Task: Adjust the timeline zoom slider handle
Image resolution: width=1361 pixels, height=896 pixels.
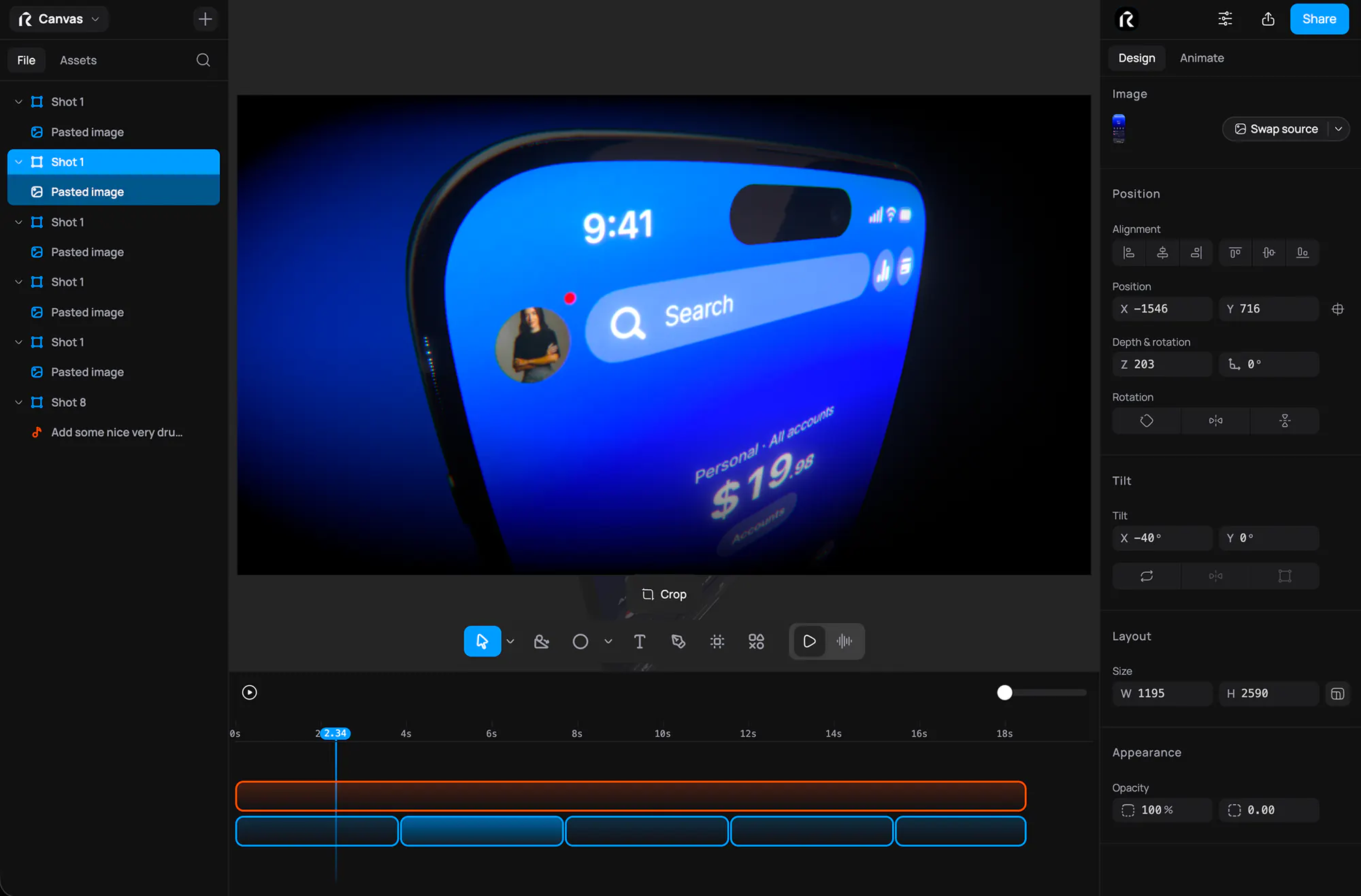Action: pos(1004,693)
